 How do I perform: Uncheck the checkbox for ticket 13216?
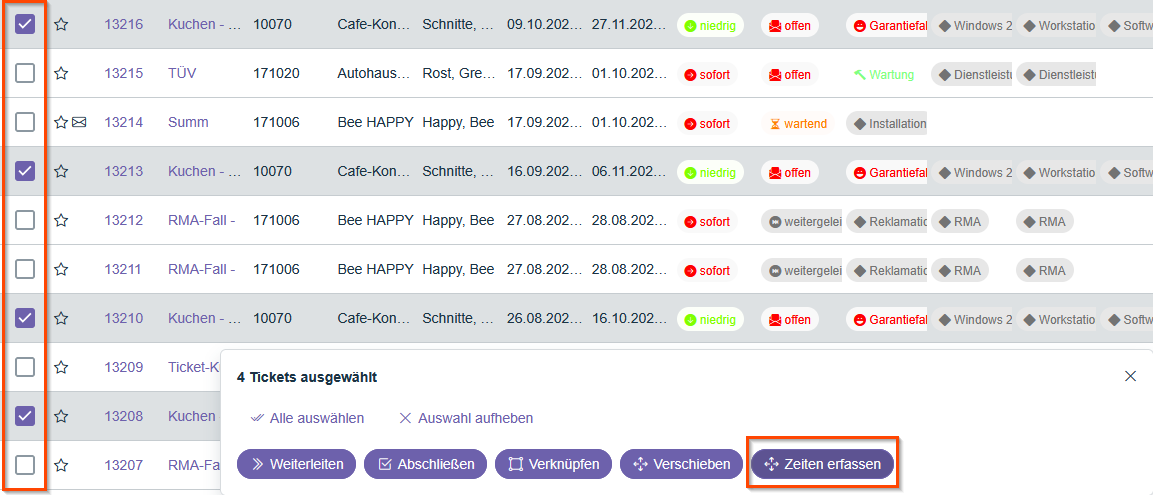[x=25, y=24]
